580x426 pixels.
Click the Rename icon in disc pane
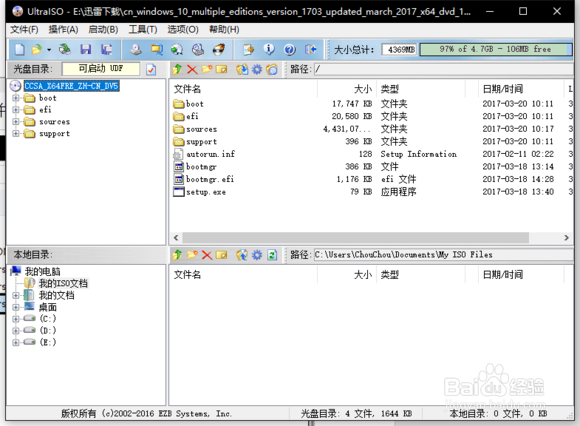221,69
